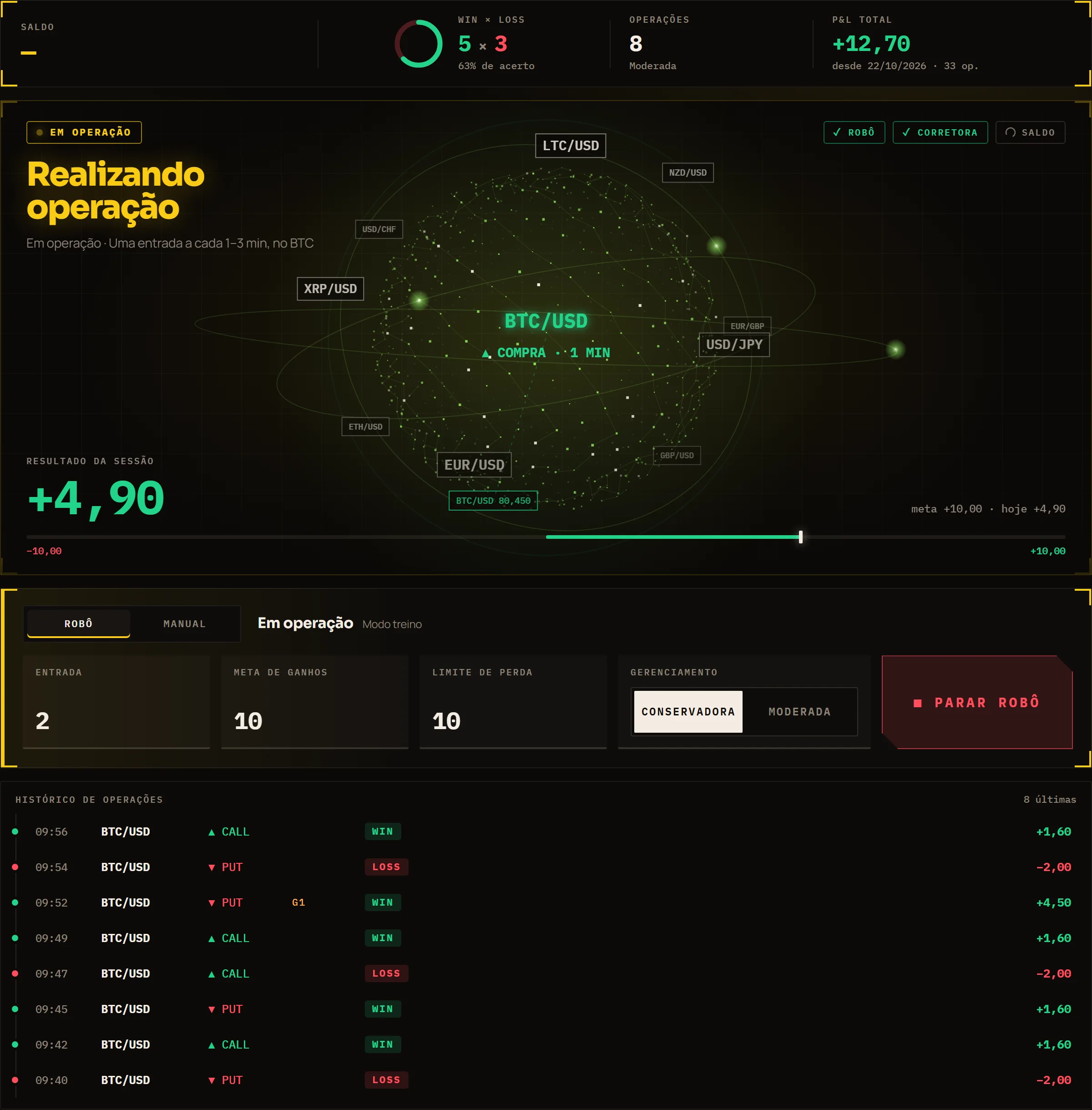Click the Limite de Perda field
1092x1110 pixels.
(513, 702)
